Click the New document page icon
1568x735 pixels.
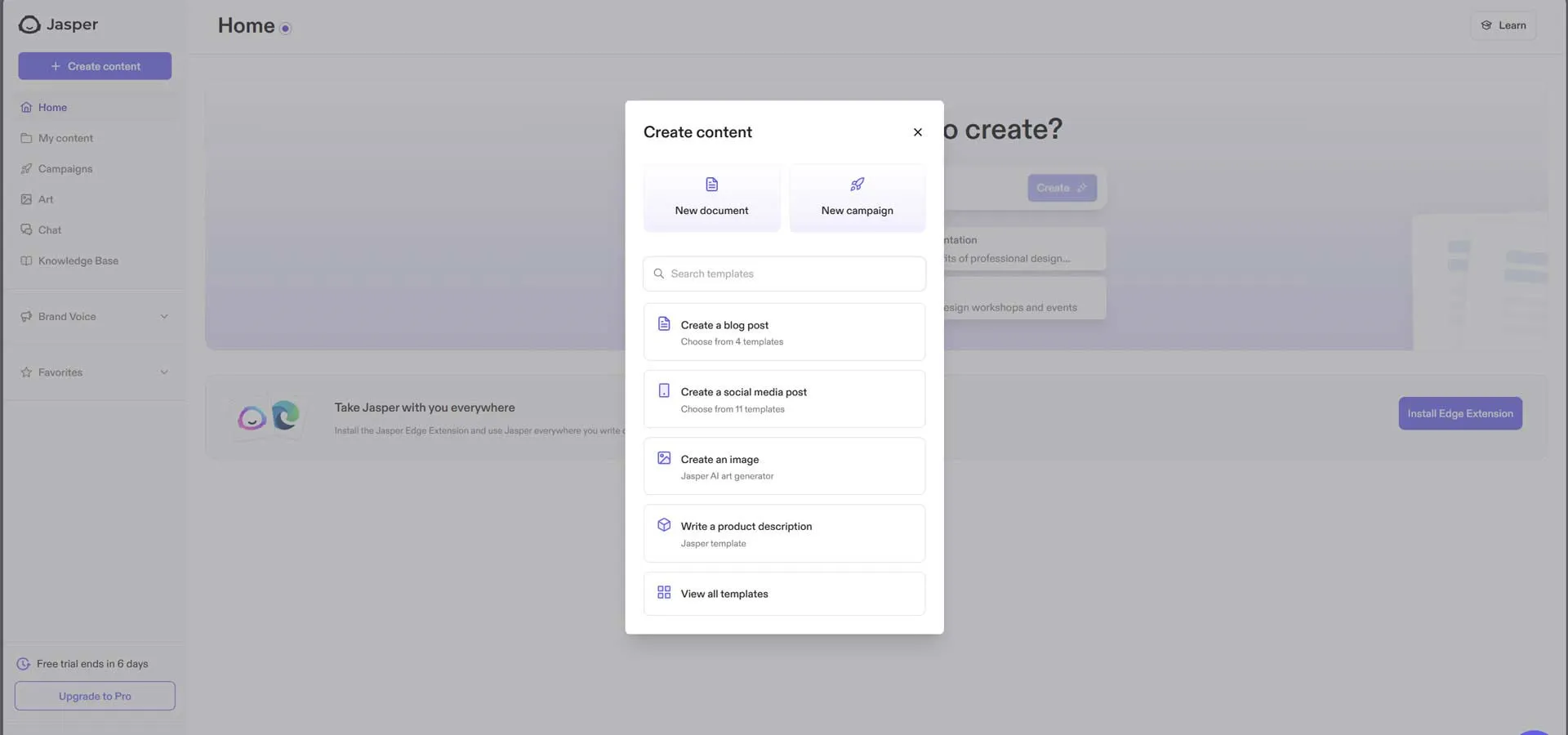(x=711, y=185)
